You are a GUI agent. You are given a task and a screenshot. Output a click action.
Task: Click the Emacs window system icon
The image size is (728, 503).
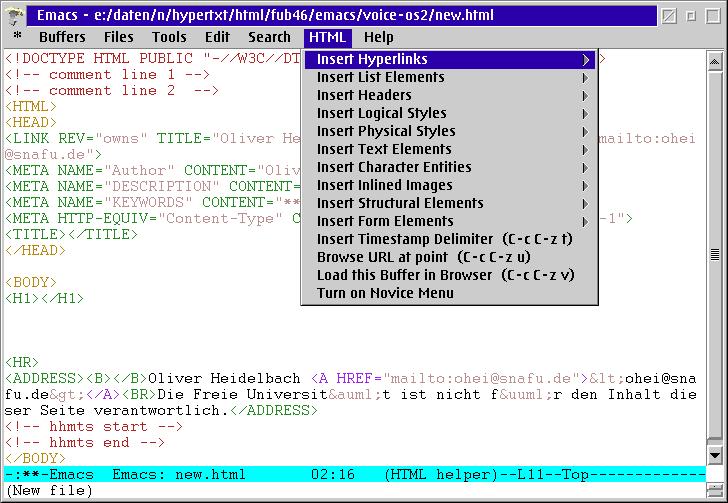pyautogui.click(x=15, y=16)
